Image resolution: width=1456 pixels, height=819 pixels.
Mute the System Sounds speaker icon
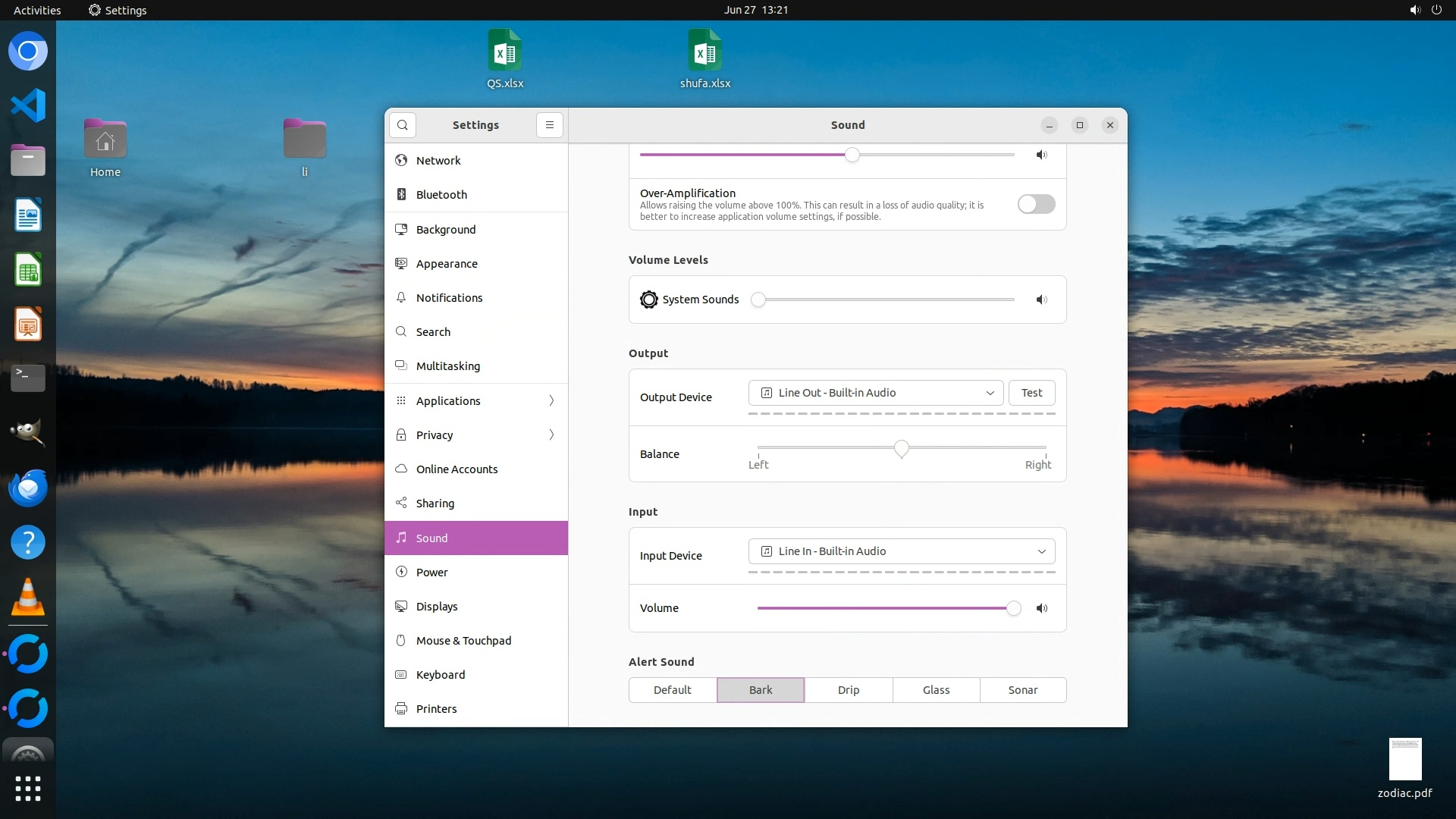tap(1042, 300)
